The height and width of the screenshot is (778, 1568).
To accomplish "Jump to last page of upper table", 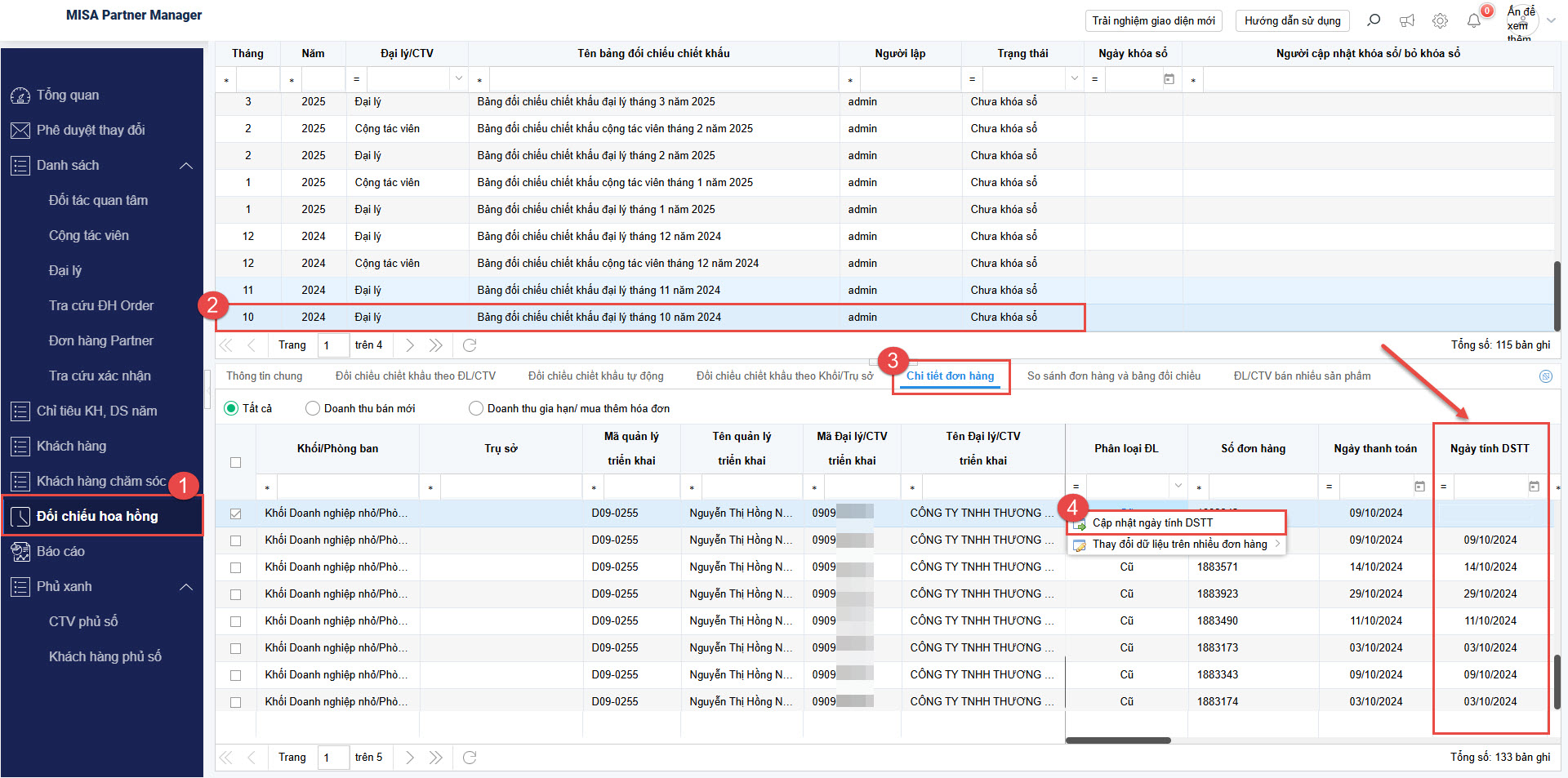I will [x=436, y=345].
